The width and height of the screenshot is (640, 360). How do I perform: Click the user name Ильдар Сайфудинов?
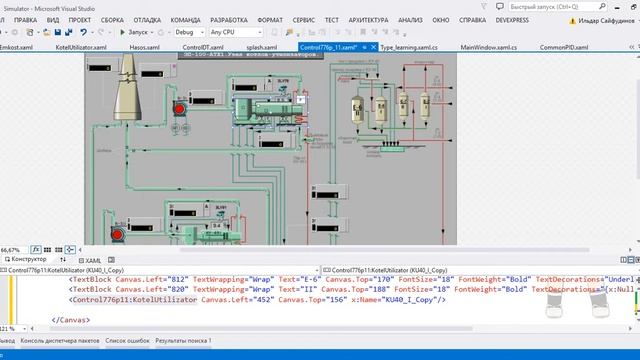tap(606, 21)
